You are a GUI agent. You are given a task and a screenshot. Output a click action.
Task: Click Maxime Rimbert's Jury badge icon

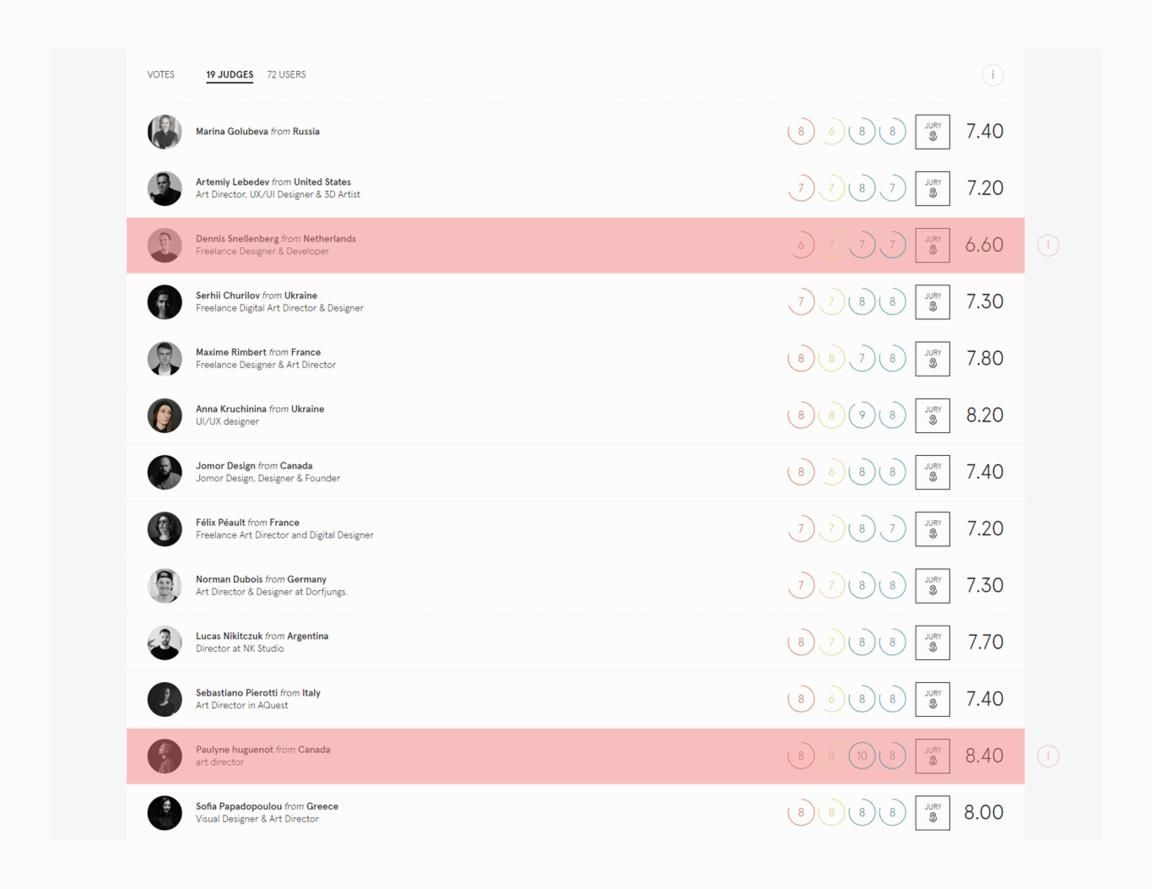point(932,359)
